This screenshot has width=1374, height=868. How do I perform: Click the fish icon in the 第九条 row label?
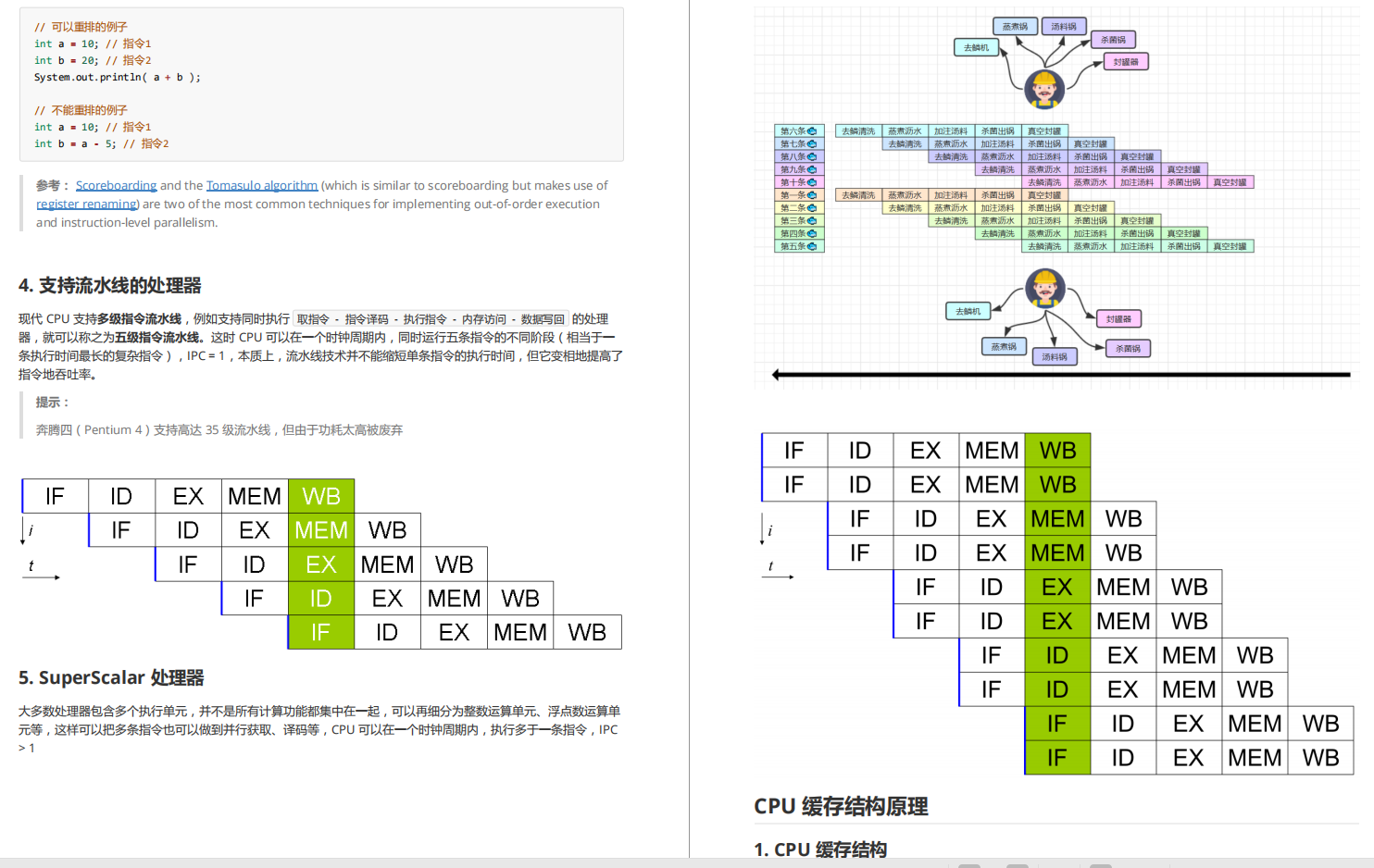[x=812, y=170]
